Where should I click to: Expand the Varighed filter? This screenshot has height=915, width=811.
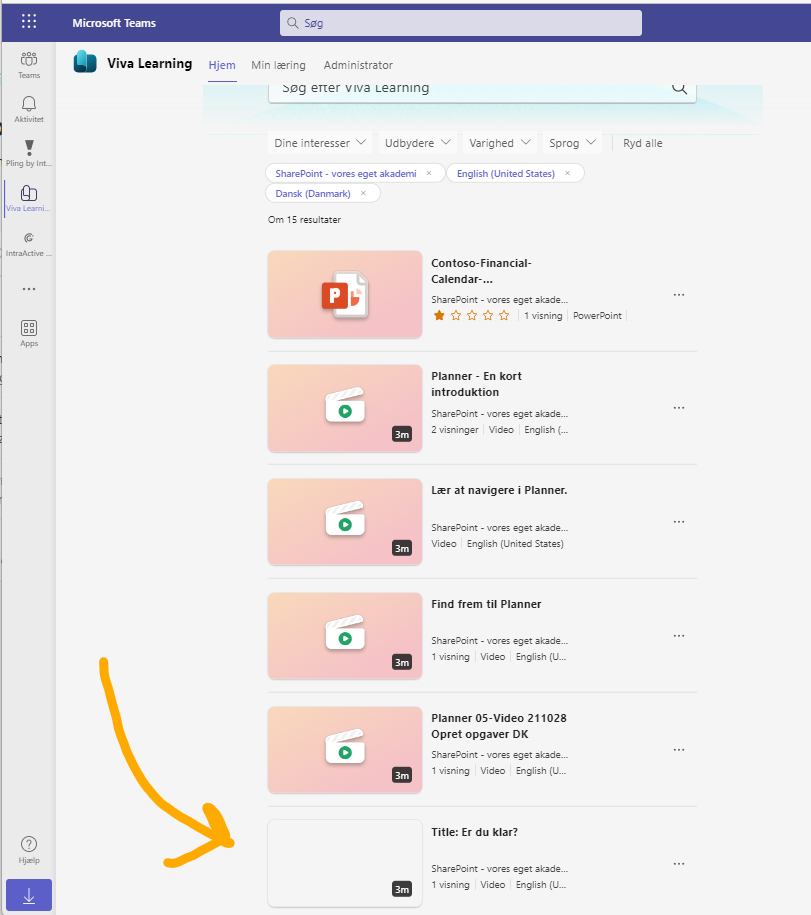point(499,143)
